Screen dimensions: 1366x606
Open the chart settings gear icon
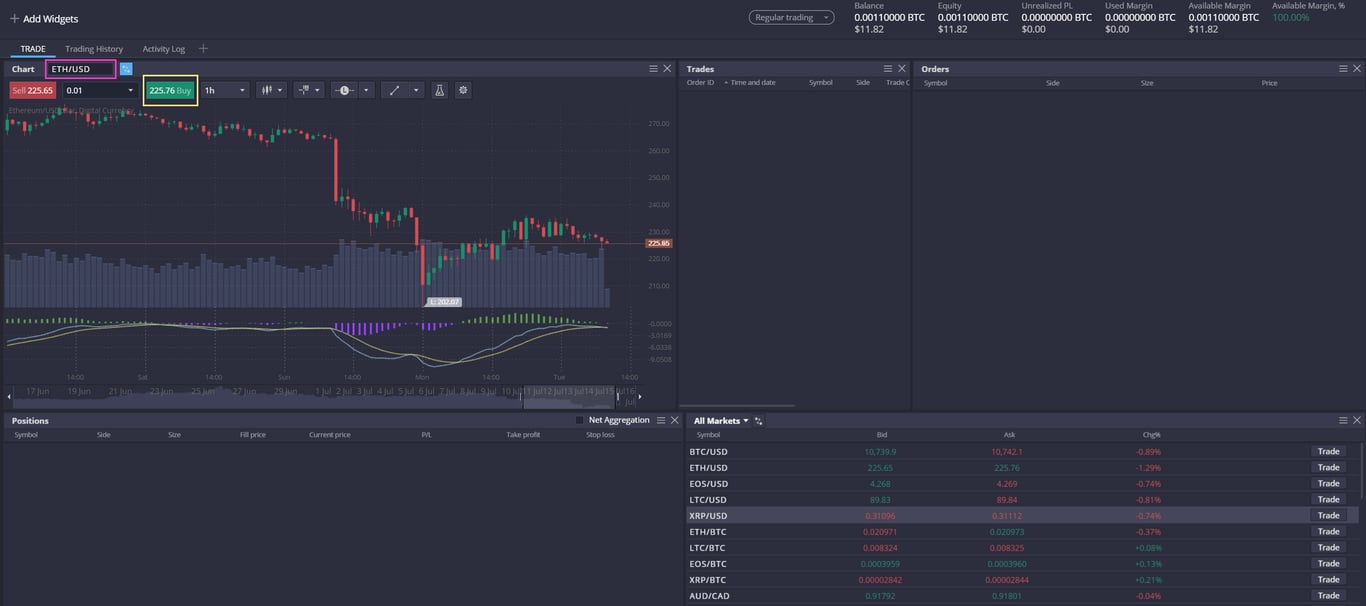click(462, 90)
